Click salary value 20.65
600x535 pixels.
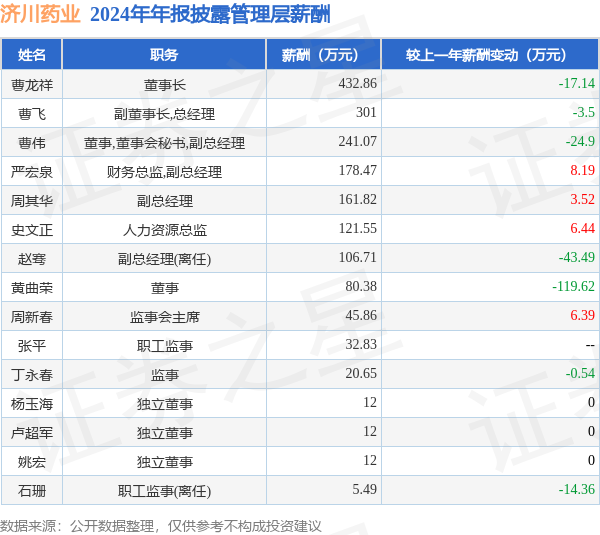(x=361, y=373)
